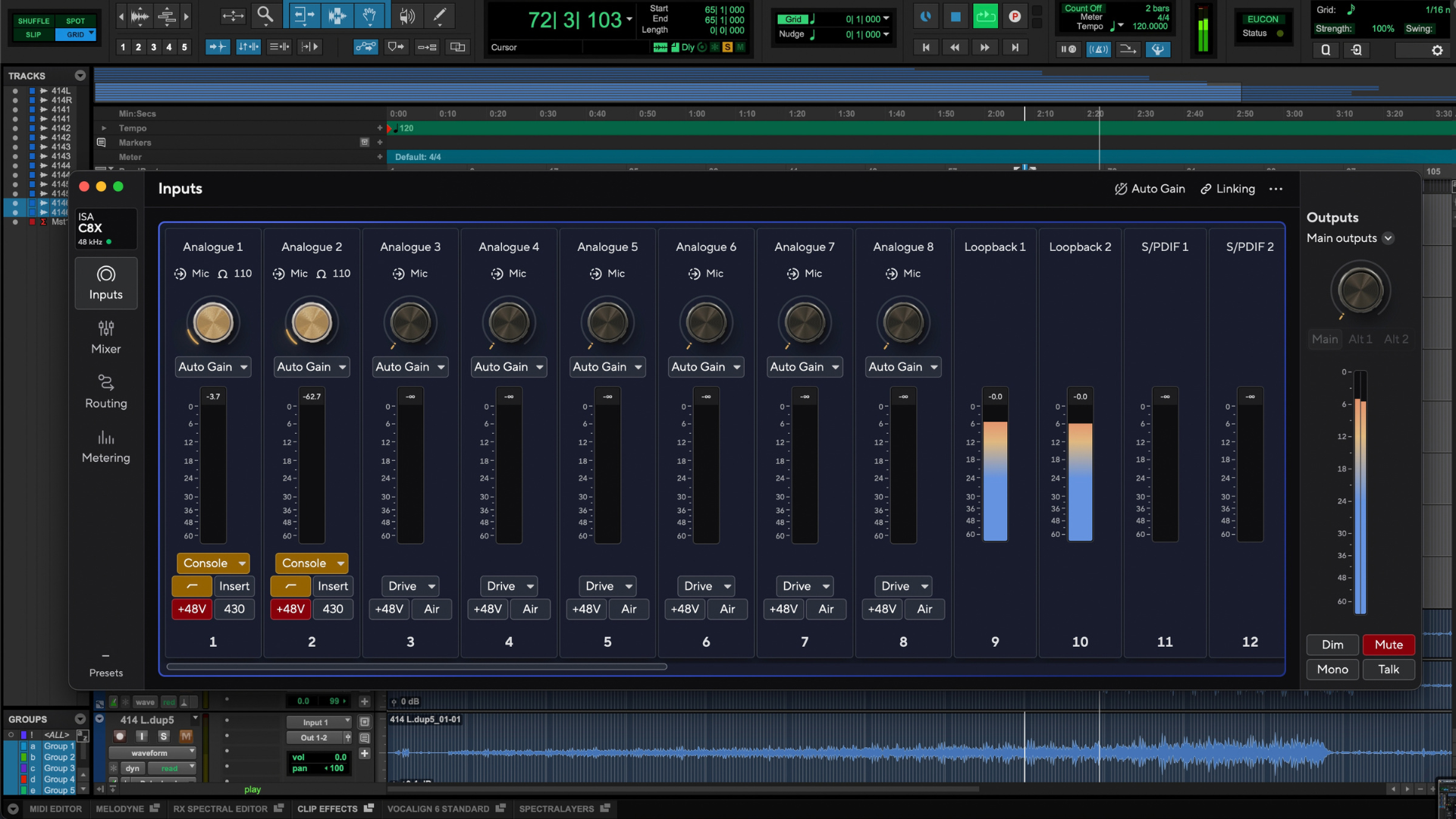Open the Inputs sidebar page
This screenshot has width=1456, height=819.
(x=106, y=284)
